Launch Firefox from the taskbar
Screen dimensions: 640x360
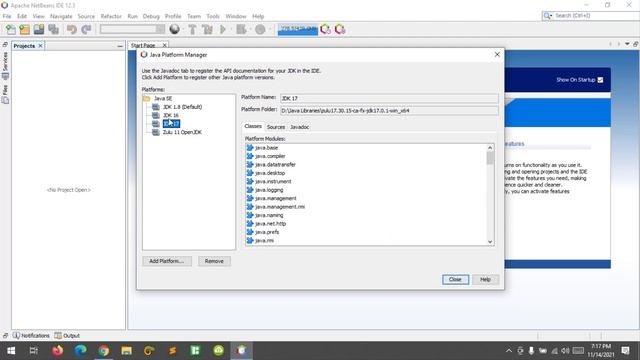[x=58, y=351]
